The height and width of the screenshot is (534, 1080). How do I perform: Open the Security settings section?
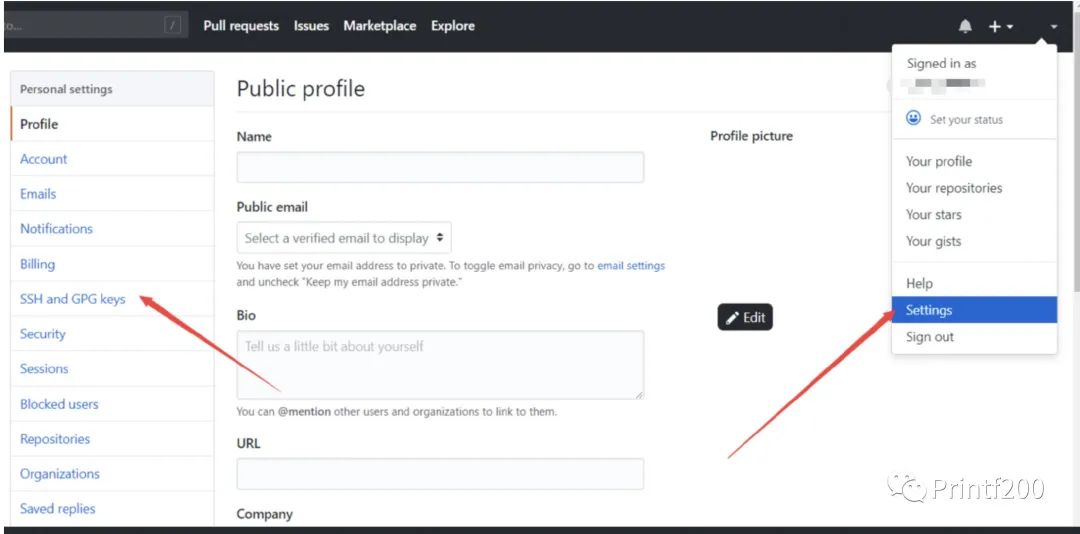tap(43, 334)
